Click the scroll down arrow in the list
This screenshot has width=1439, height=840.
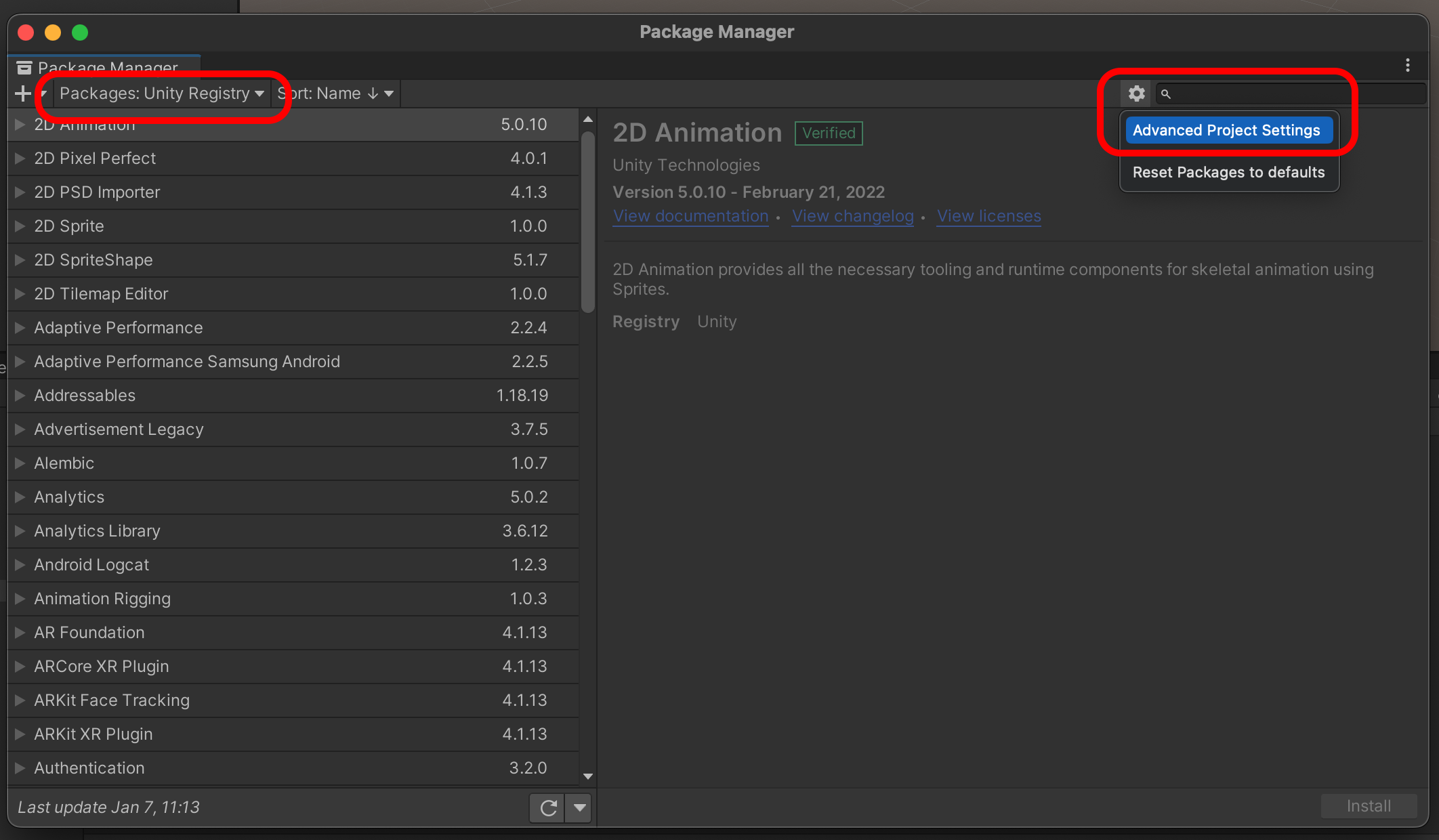click(588, 776)
